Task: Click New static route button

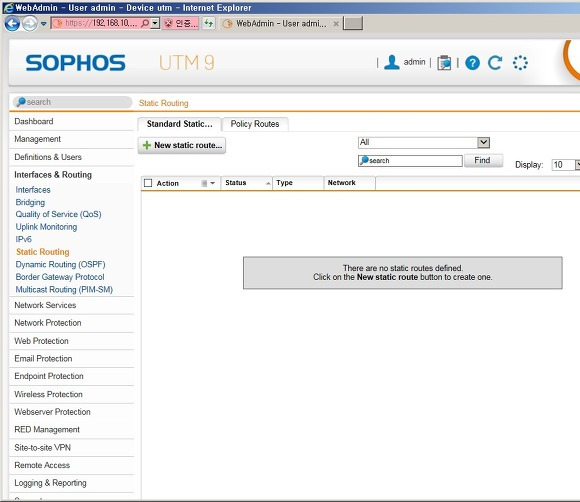Action: point(182,145)
